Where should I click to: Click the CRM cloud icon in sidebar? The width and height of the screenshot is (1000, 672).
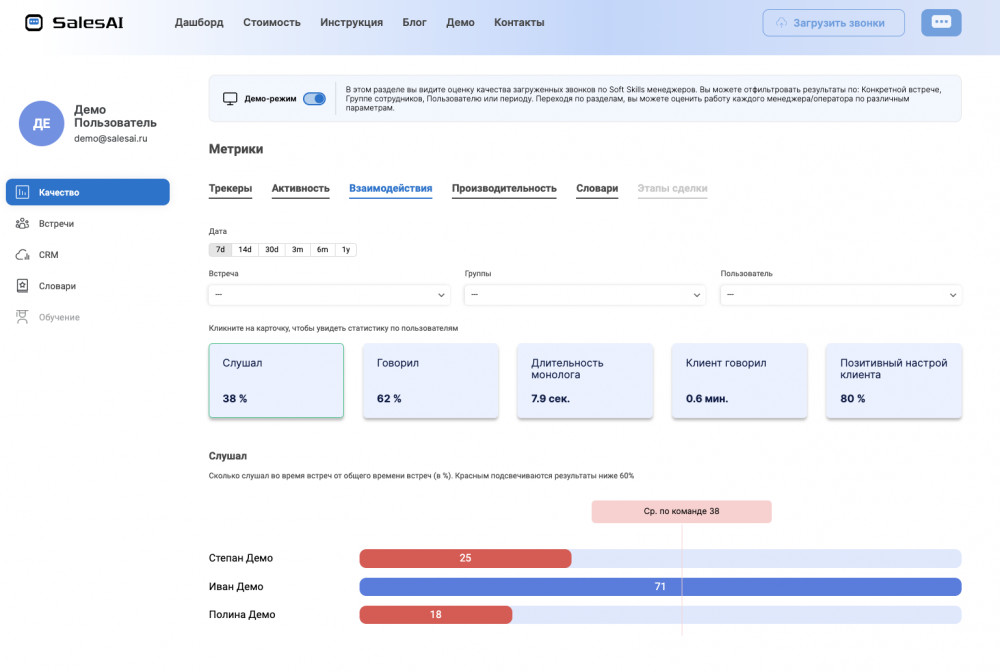coord(22,255)
